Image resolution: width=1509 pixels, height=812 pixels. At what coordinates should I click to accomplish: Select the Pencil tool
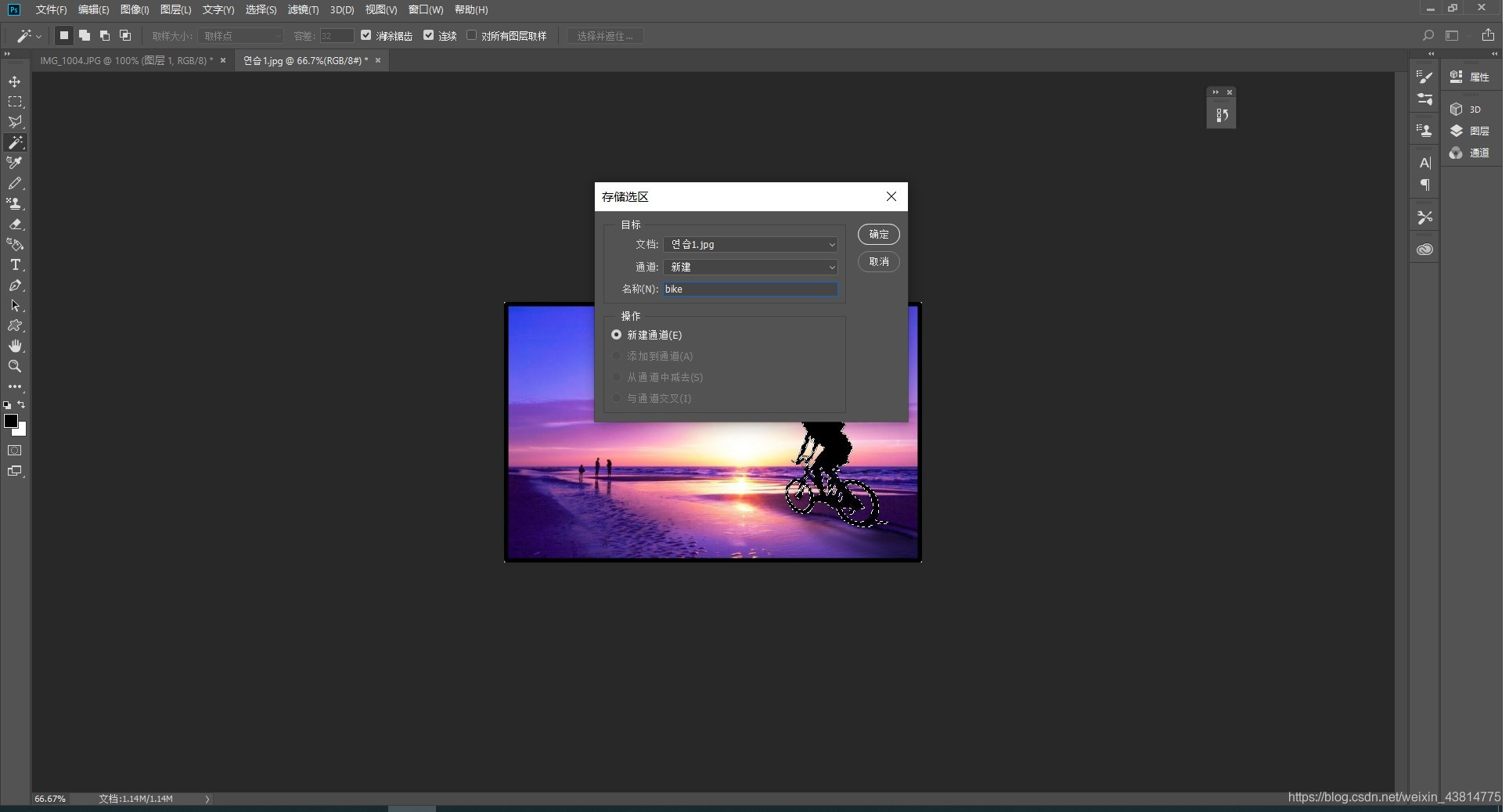click(x=15, y=183)
